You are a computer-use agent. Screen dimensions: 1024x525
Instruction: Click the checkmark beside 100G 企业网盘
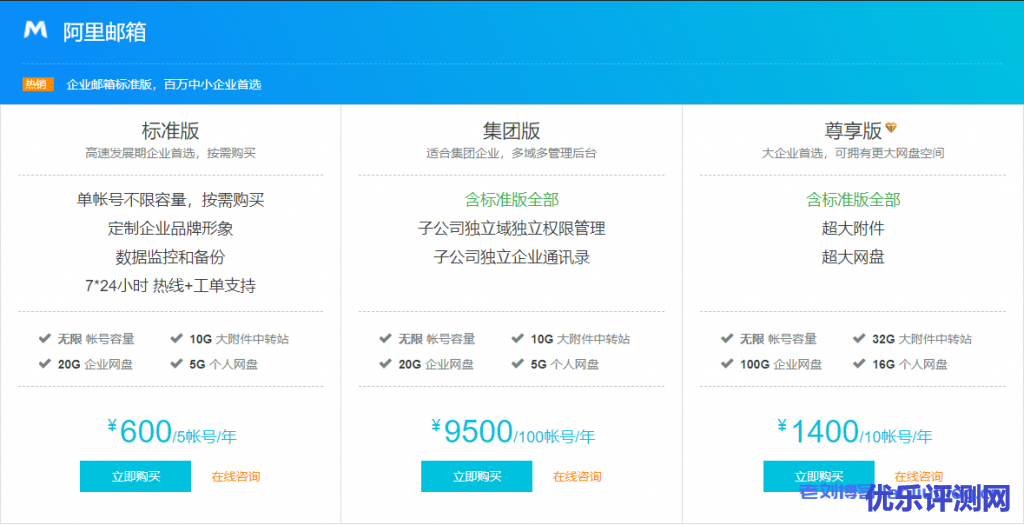click(x=727, y=364)
